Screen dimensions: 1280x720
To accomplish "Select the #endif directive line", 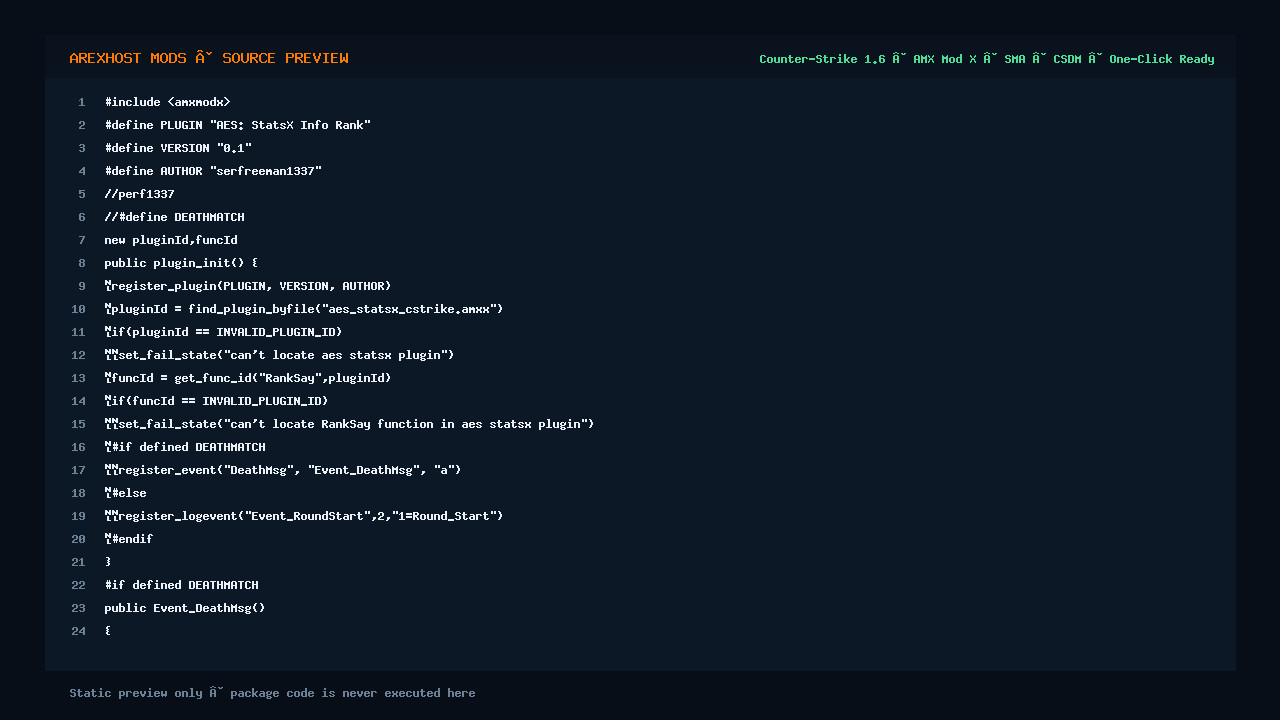I will 129,539.
